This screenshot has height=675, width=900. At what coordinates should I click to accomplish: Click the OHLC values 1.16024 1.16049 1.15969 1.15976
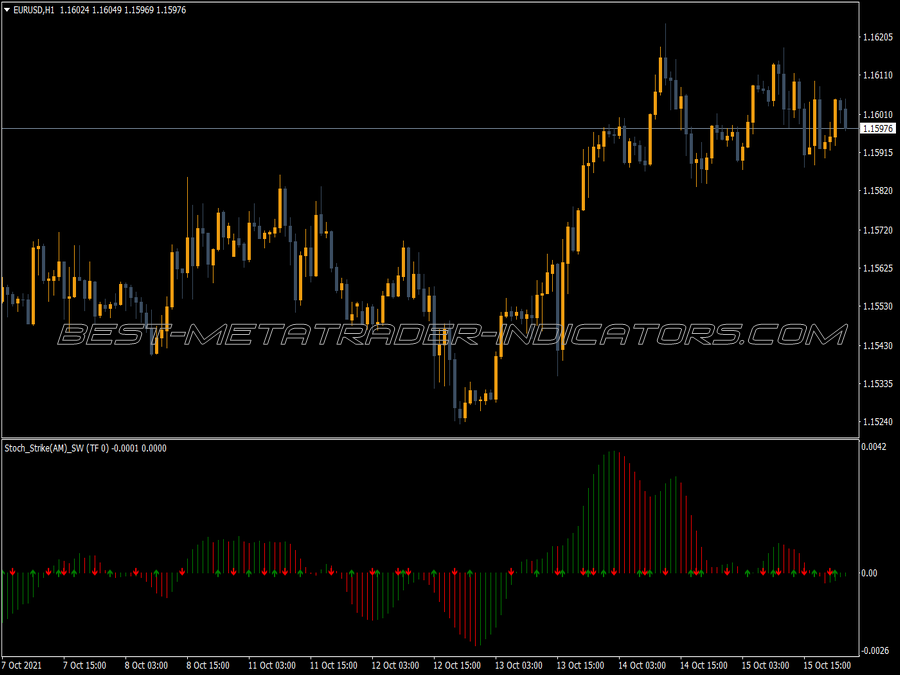[123, 10]
